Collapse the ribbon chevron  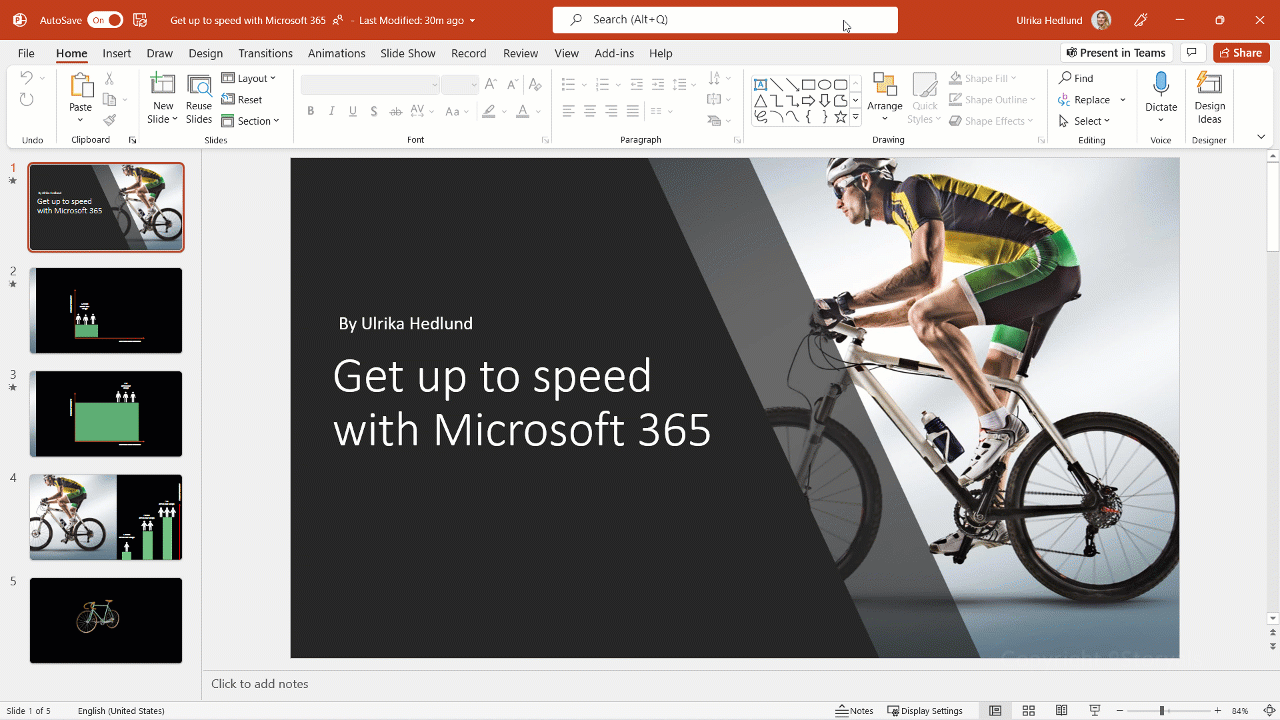[x=1261, y=138]
